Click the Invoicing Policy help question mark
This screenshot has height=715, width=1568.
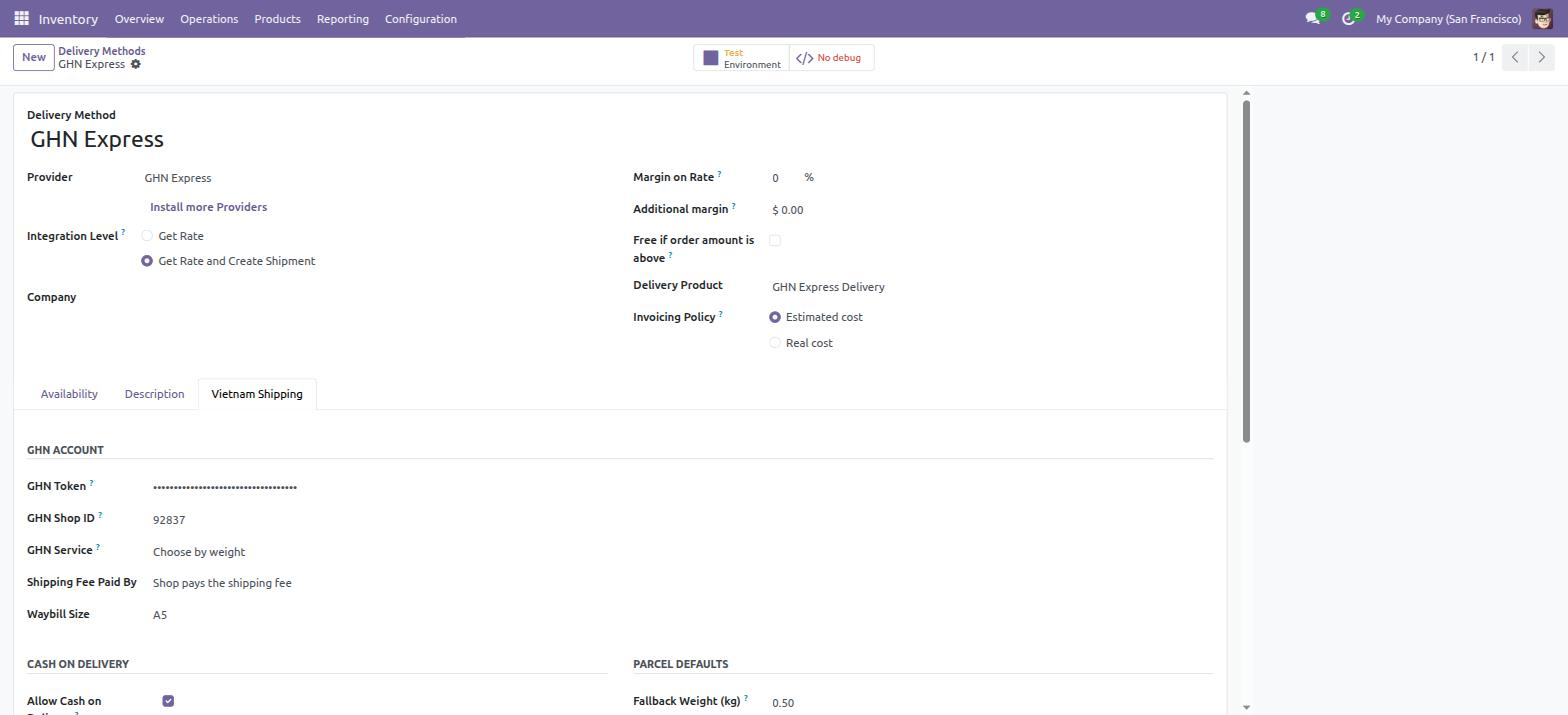(720, 314)
